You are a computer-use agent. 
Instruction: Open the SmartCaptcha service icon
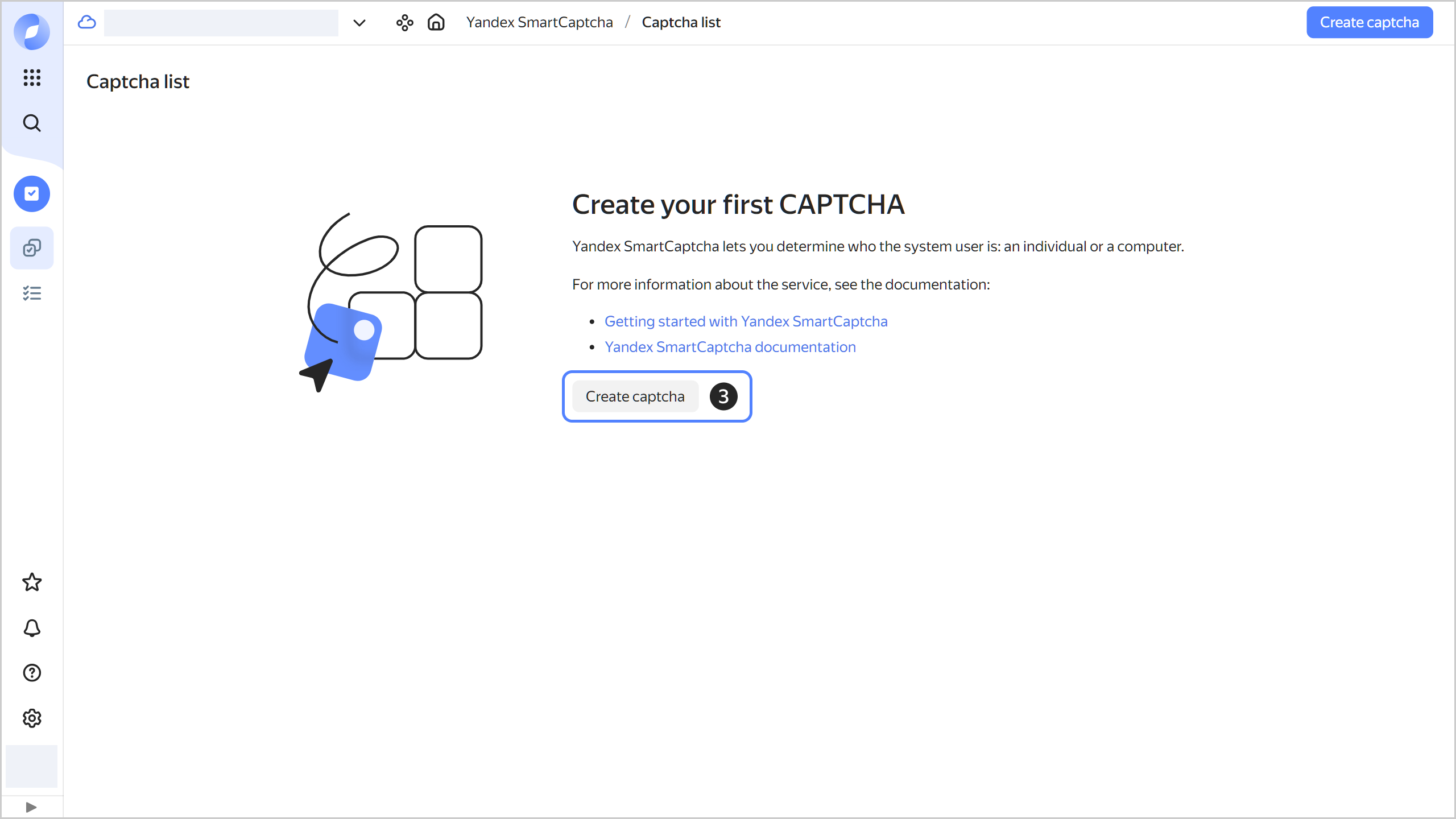[x=32, y=193]
